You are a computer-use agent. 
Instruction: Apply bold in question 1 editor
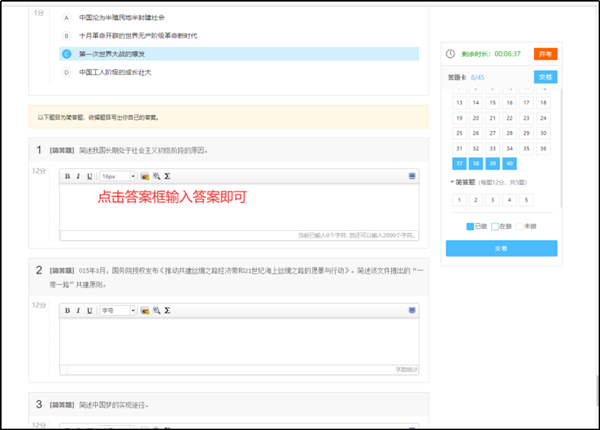pos(67,176)
